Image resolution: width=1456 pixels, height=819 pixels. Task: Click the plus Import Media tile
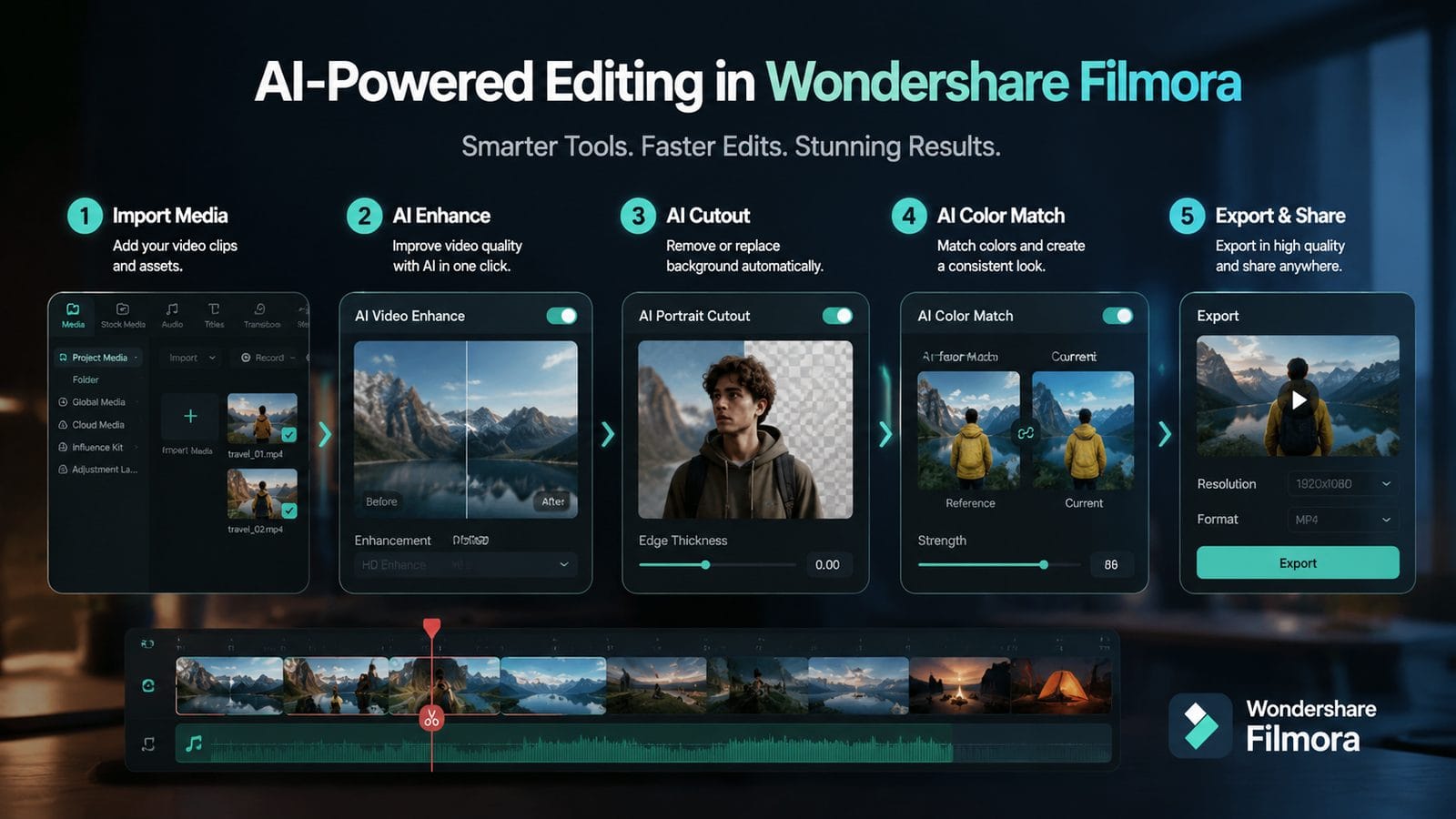(x=190, y=416)
